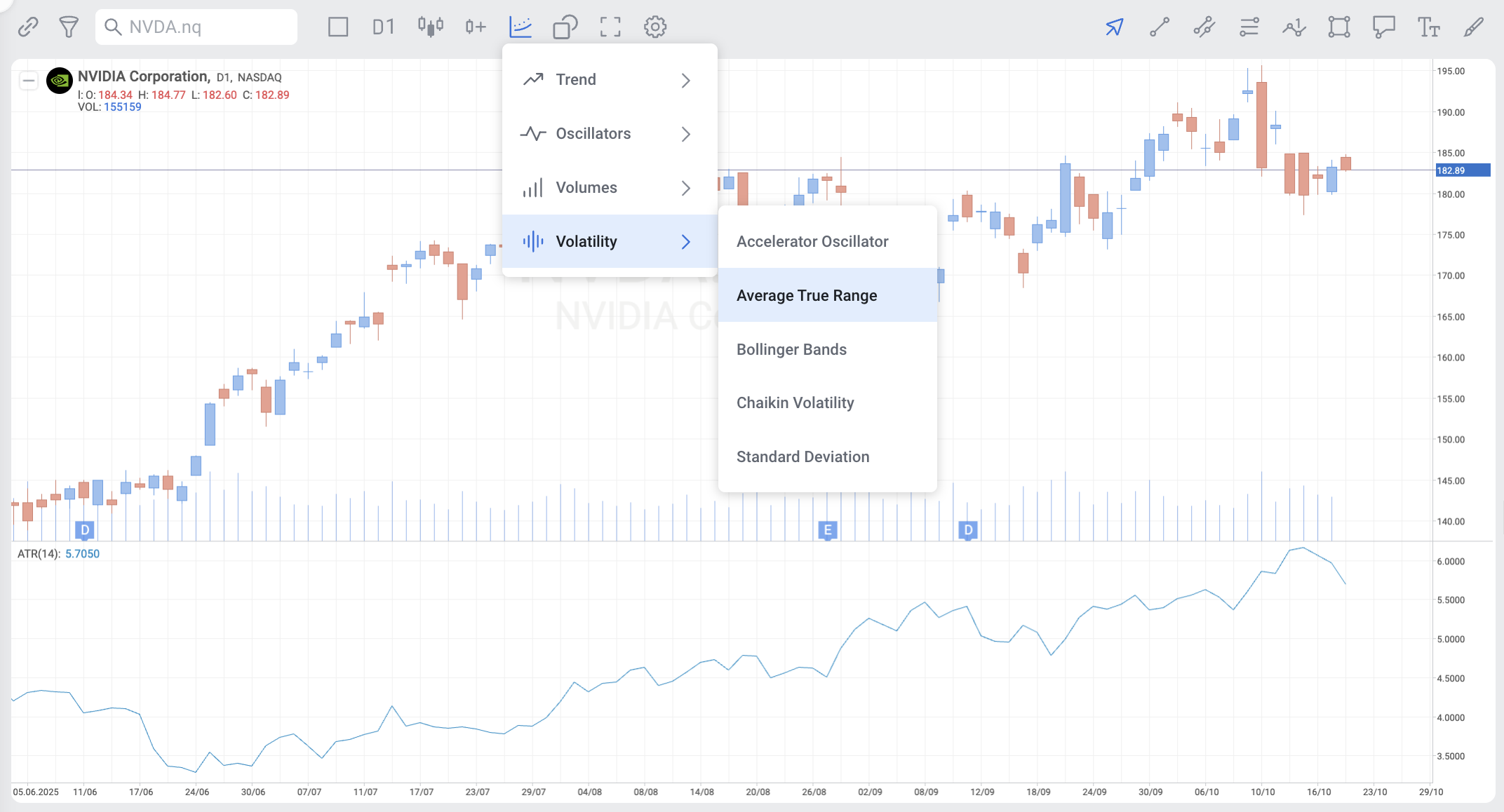
Task: Select the trend line drawing tool
Action: tap(1160, 27)
